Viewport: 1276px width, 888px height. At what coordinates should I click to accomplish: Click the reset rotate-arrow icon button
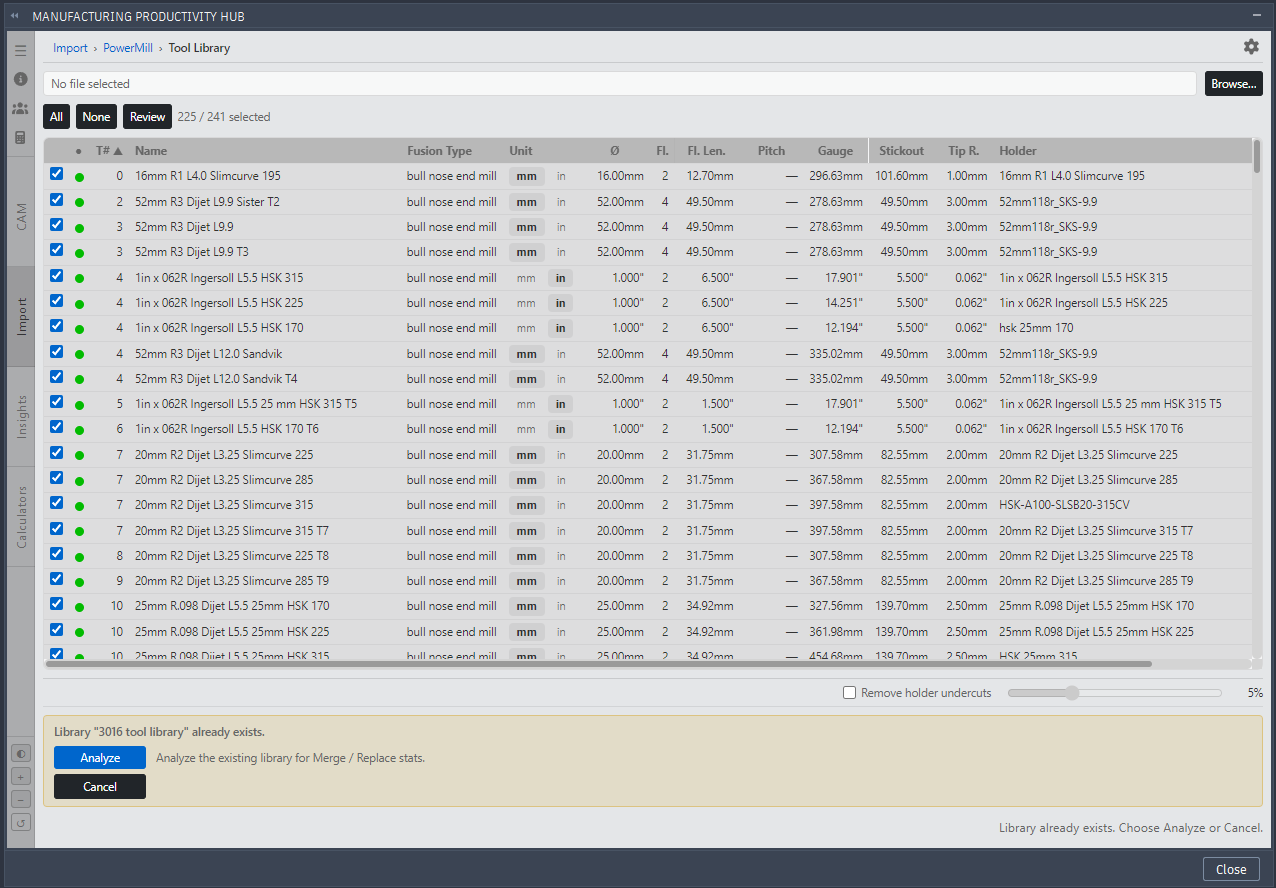21,822
